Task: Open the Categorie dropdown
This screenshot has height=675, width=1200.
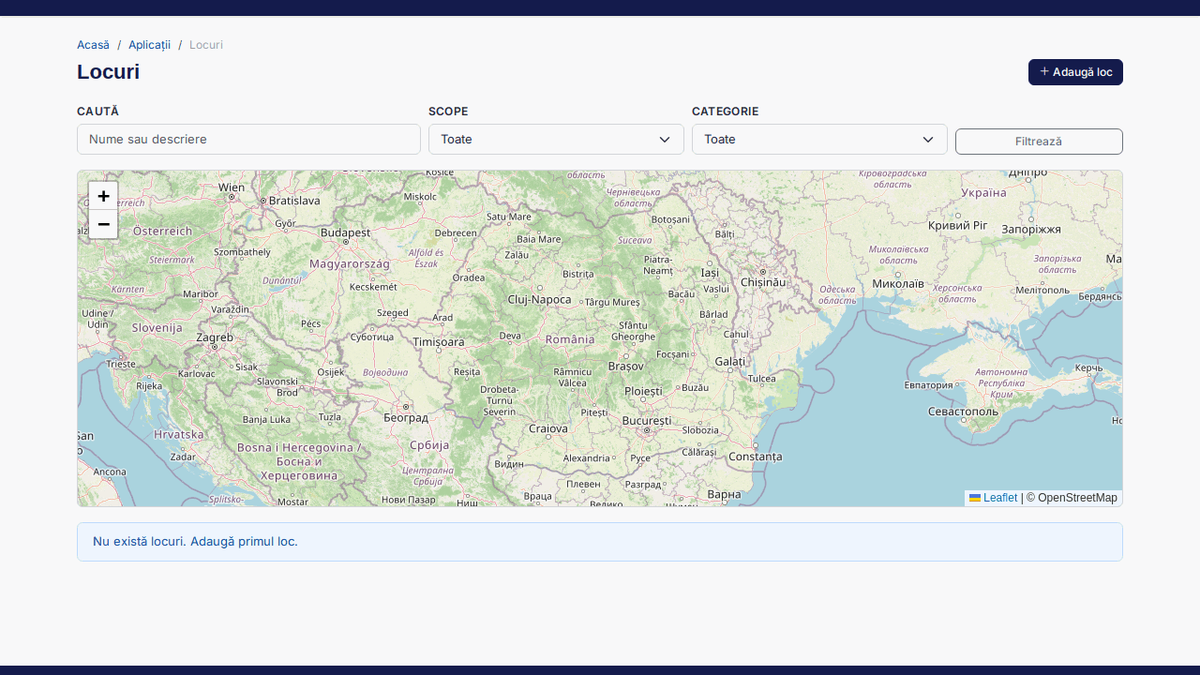Action: pyautogui.click(x=819, y=139)
